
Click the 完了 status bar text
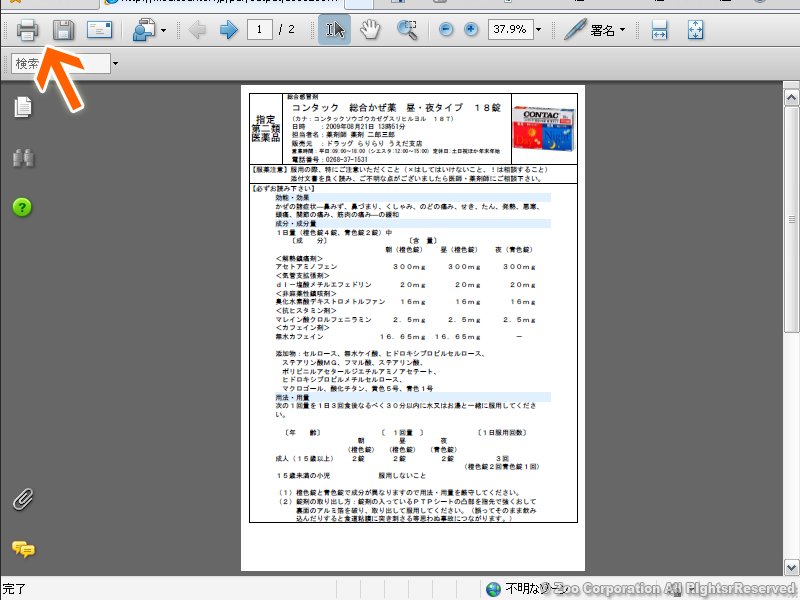pyautogui.click(x=14, y=589)
